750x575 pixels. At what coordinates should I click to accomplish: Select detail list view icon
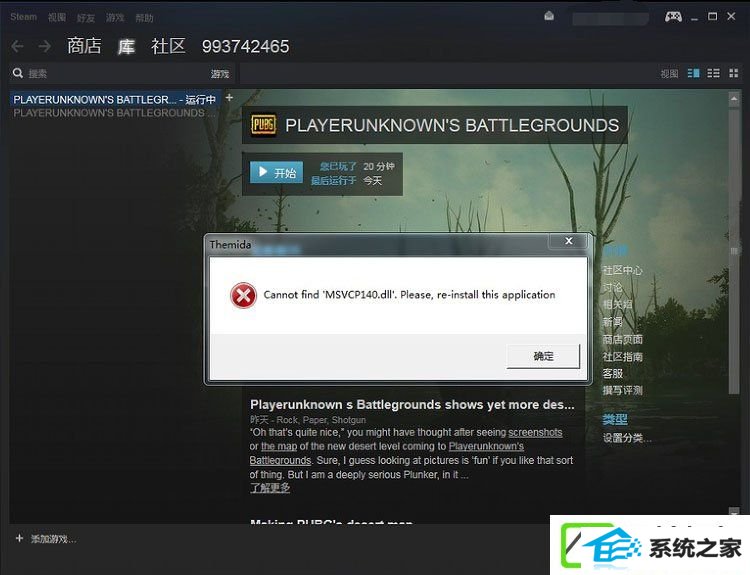click(694, 73)
